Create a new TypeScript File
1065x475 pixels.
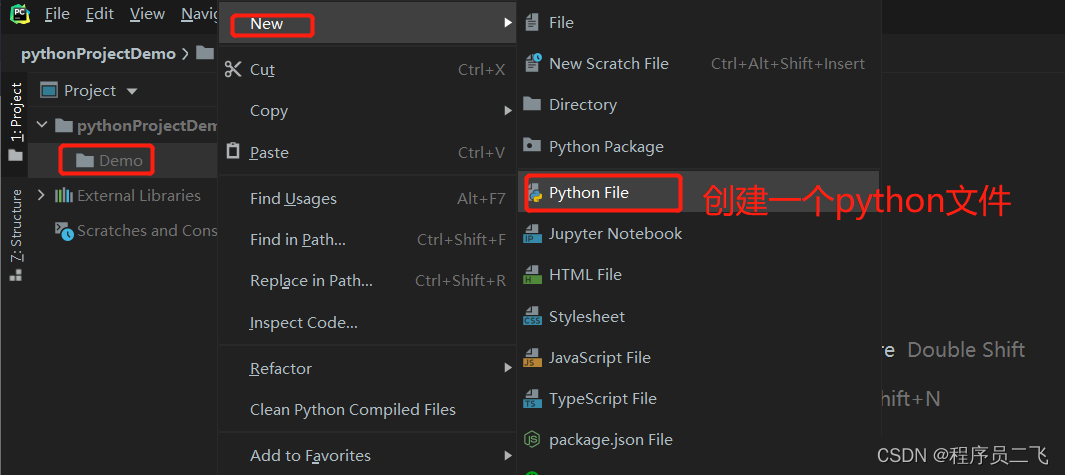(x=698, y=399)
